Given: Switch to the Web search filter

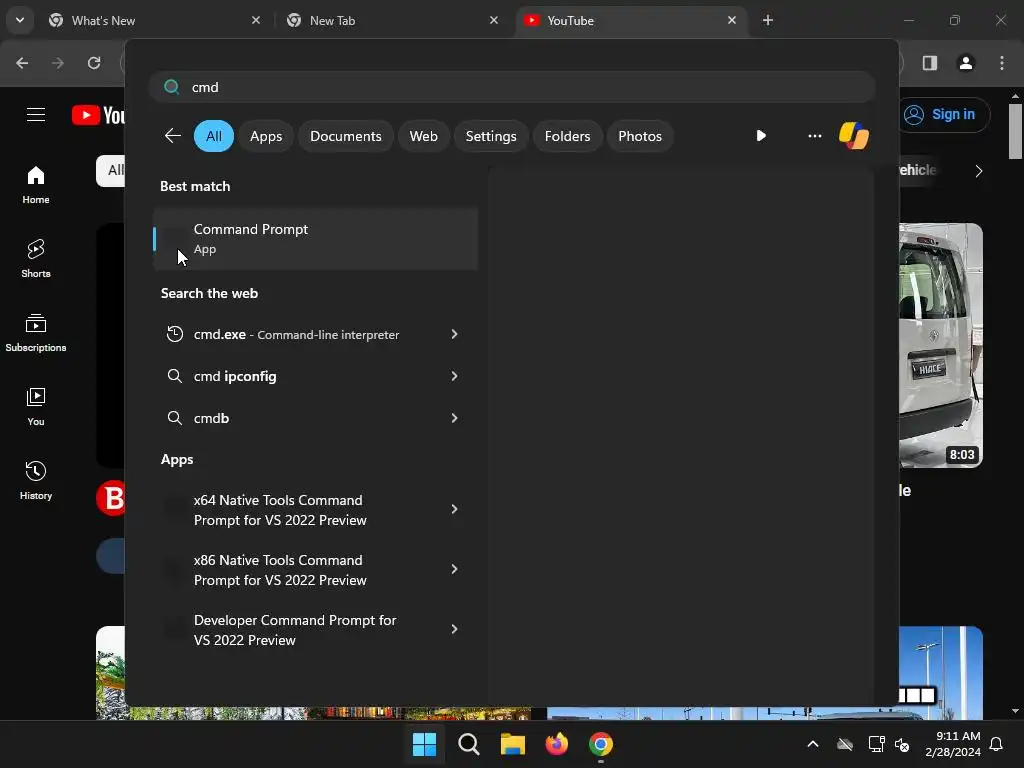Looking at the screenshot, I should [423, 136].
